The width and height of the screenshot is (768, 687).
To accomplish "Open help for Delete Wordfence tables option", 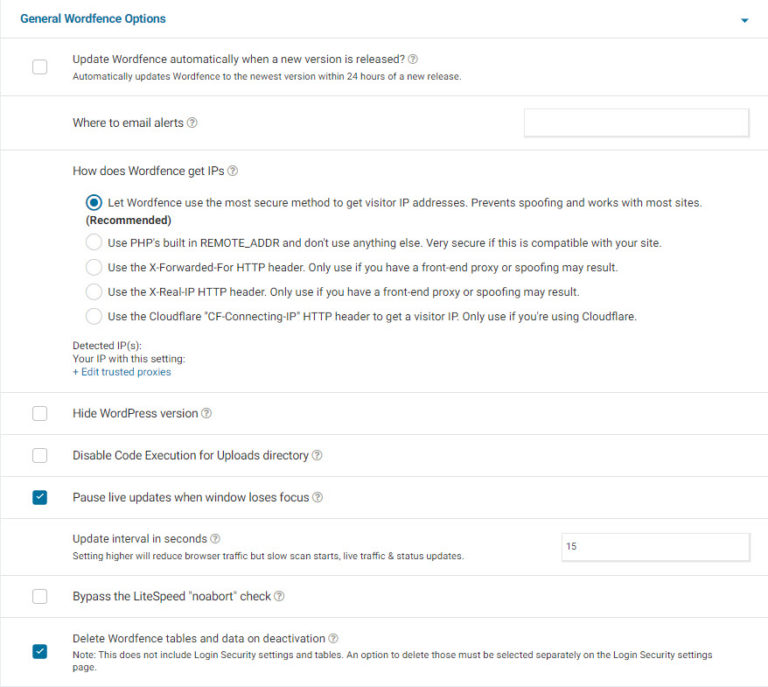I will [x=333, y=638].
